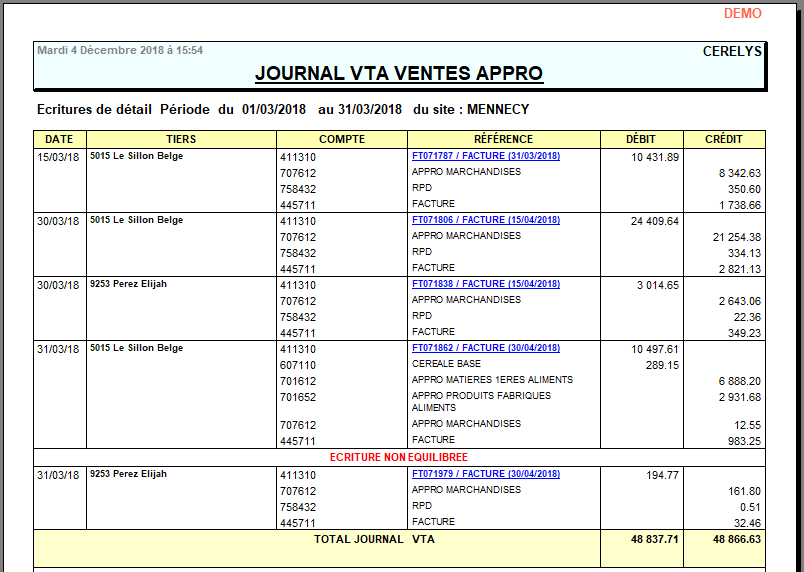Click the DÉBIT column header
The height and width of the screenshot is (572, 804).
[x=641, y=139]
